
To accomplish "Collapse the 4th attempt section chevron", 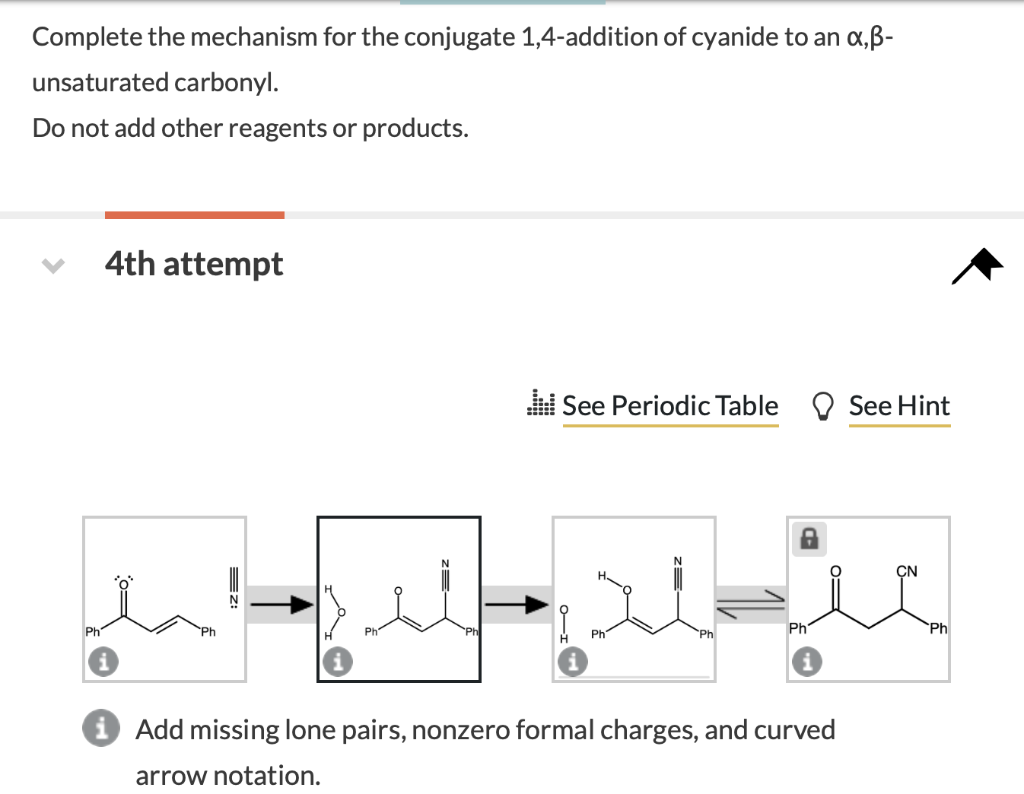I will tap(52, 264).
